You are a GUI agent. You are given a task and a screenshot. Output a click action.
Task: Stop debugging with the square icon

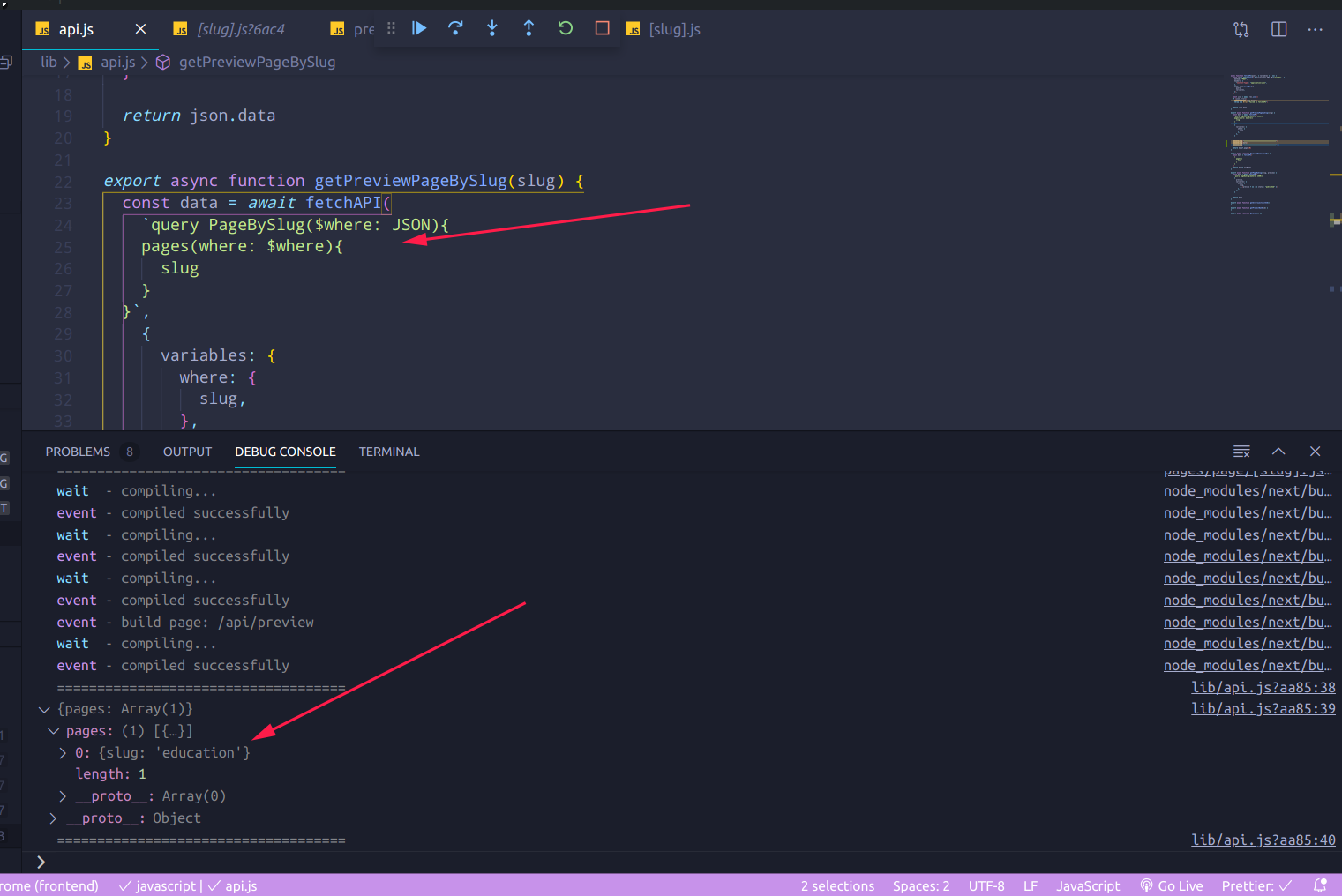pyautogui.click(x=602, y=28)
